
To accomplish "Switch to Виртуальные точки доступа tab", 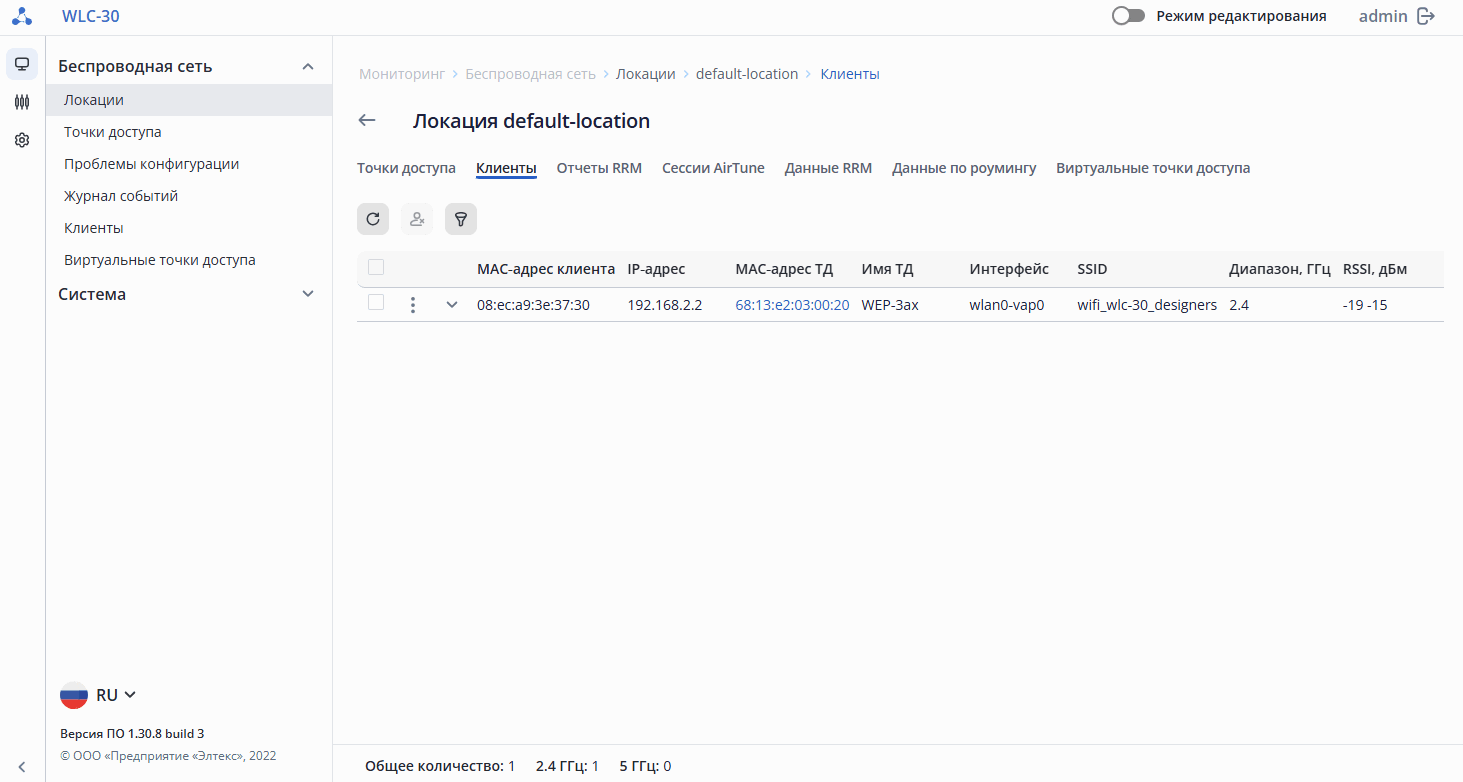I will (1153, 168).
